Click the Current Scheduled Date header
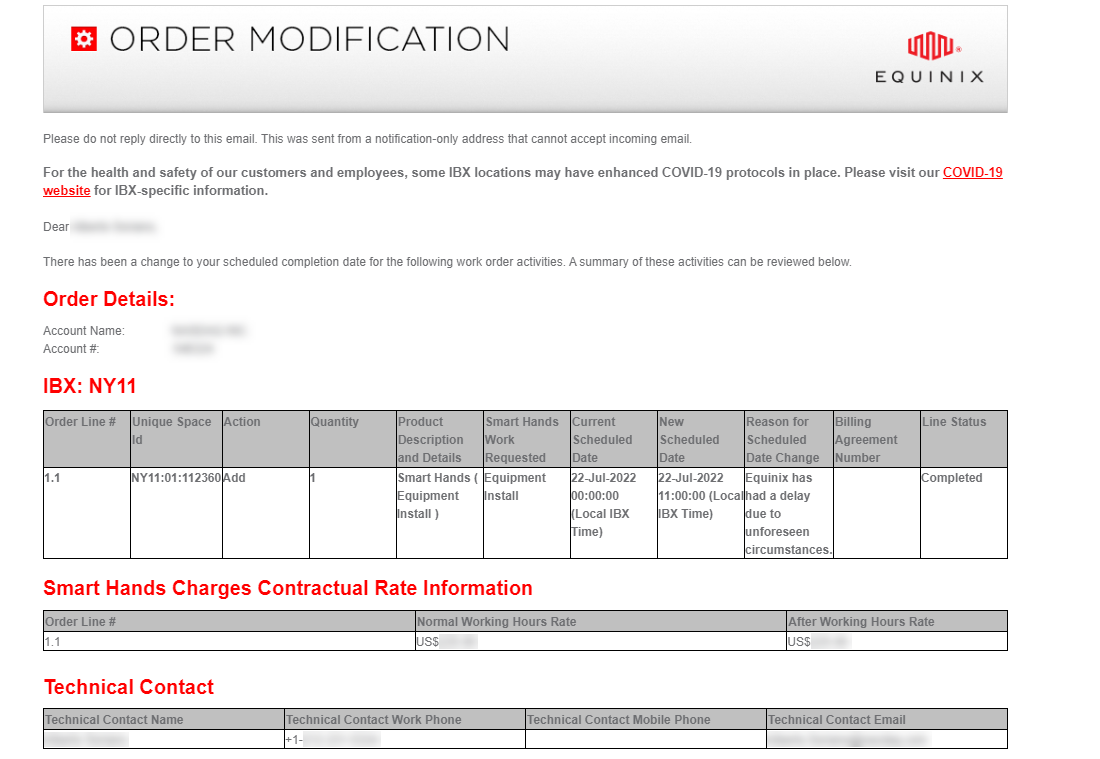 tap(614, 439)
